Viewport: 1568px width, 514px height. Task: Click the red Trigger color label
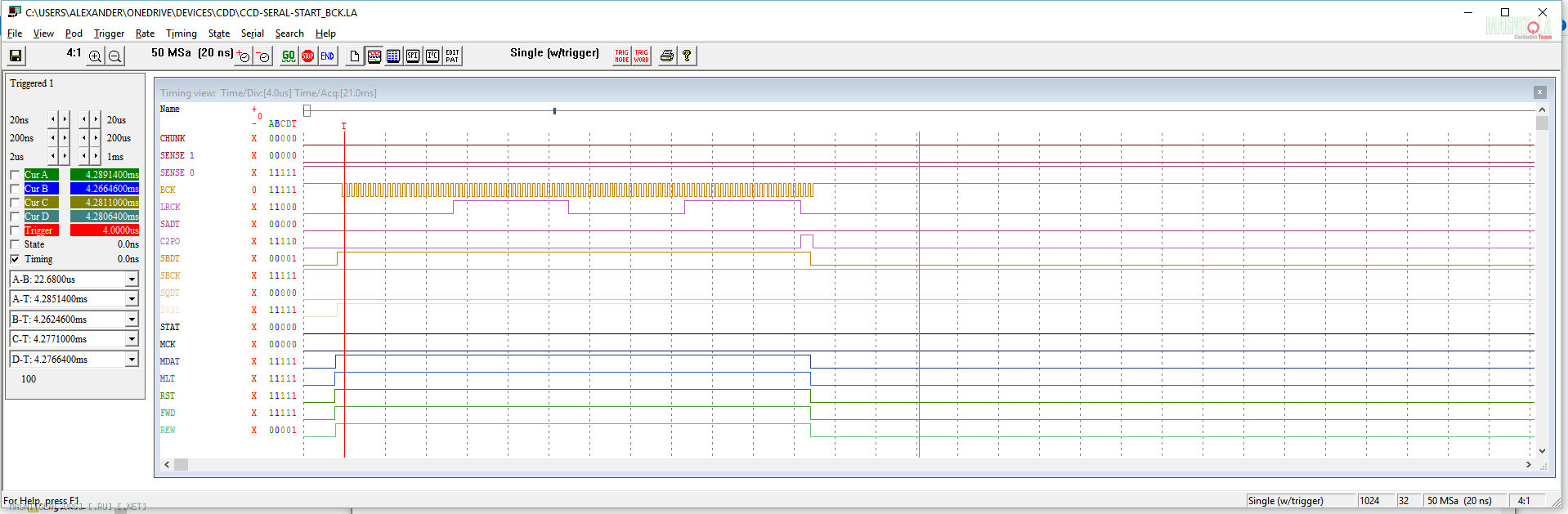pyautogui.click(x=41, y=230)
